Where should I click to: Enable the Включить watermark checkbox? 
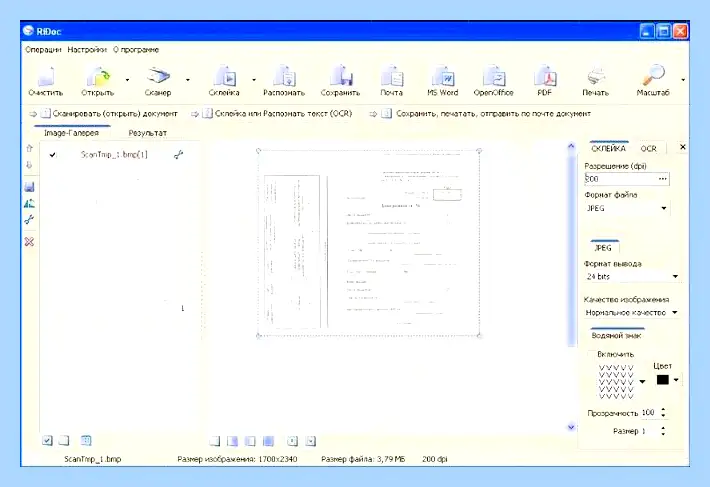pyautogui.click(x=591, y=354)
